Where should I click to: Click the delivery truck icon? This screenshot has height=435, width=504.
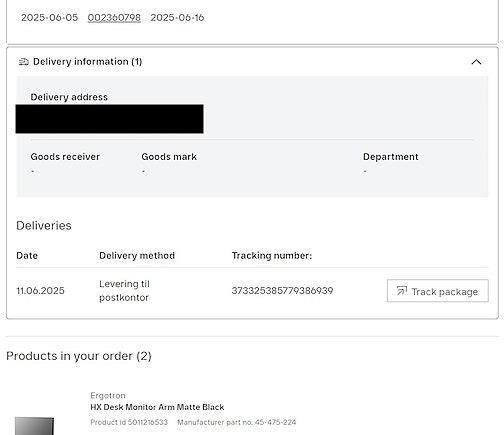(23, 62)
